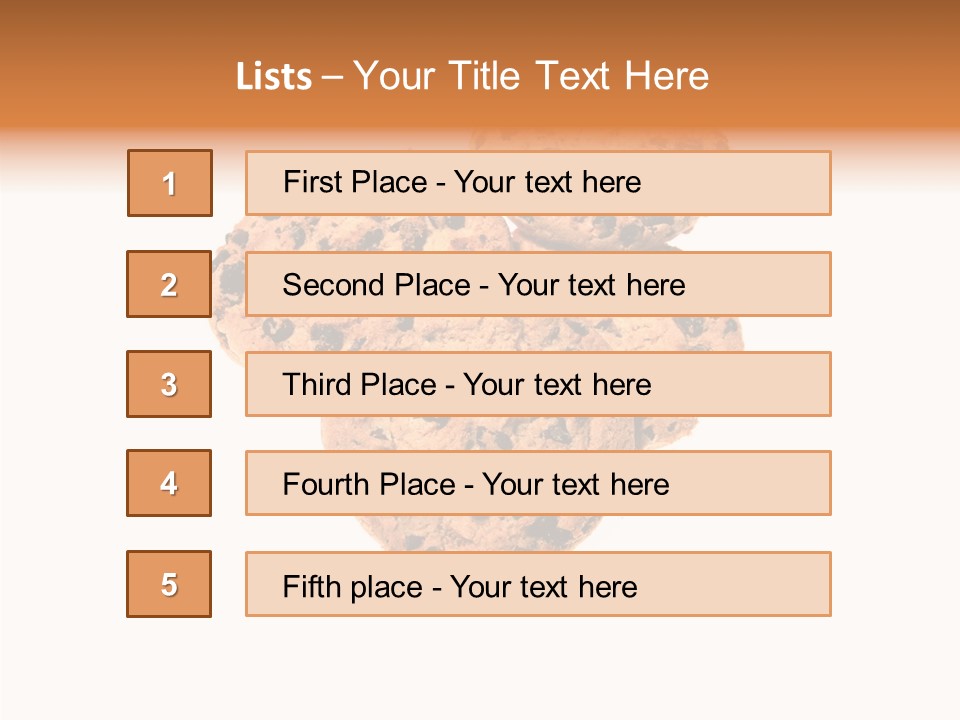This screenshot has height=720, width=960.
Task: Click "Your text here" in the Third Place row
Action: tap(557, 385)
